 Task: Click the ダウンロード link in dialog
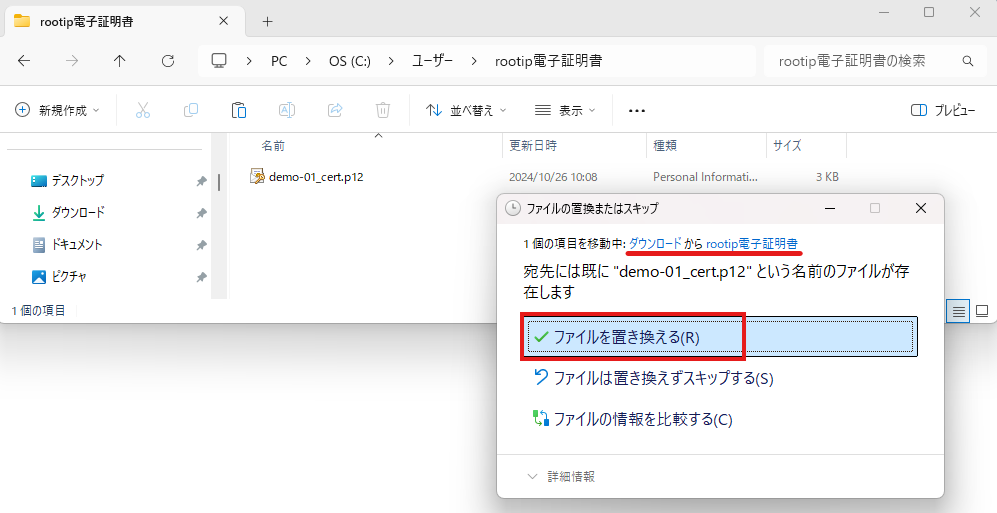click(x=656, y=243)
